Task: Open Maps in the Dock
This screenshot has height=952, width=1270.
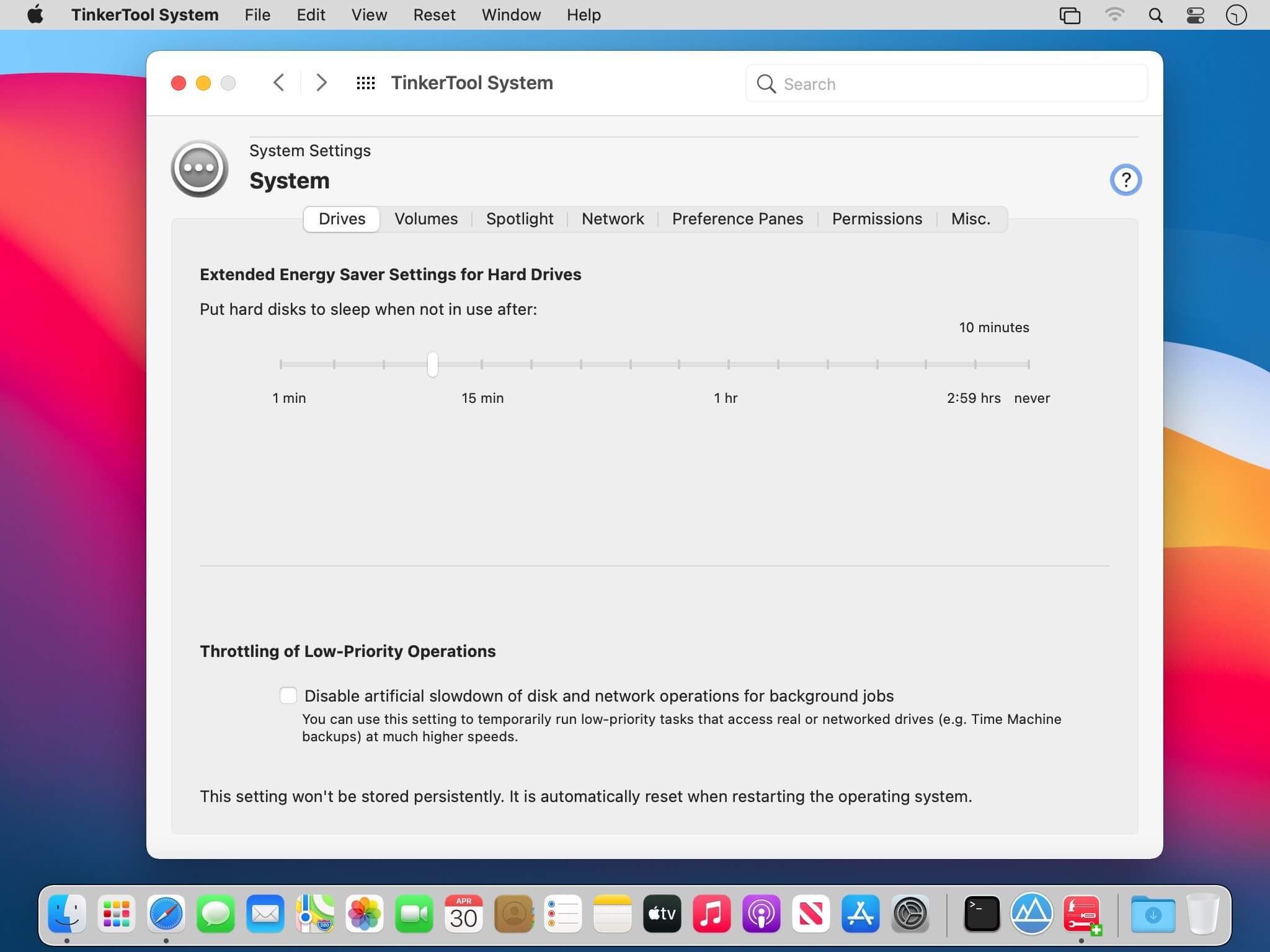Action: click(315, 914)
